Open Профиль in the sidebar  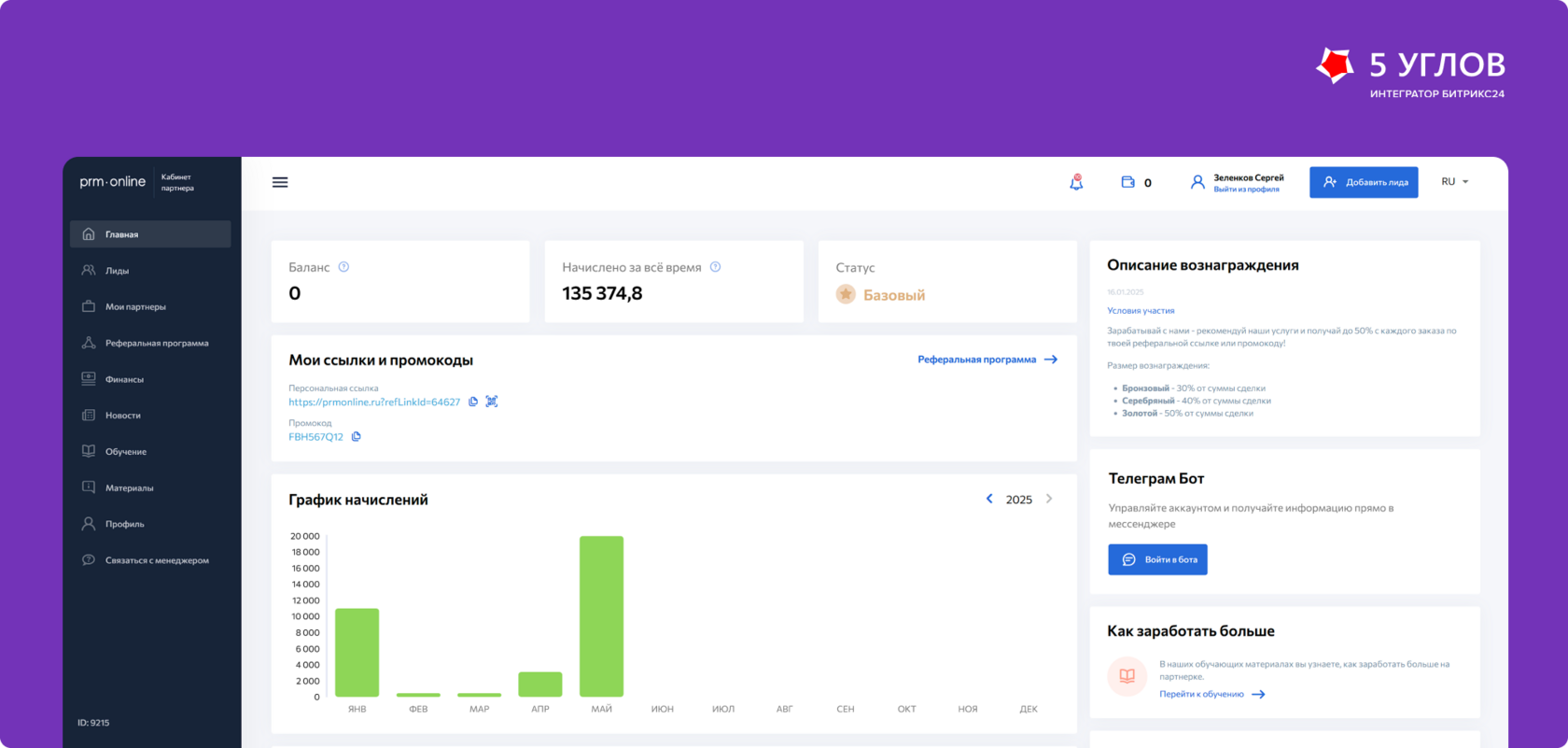click(150, 524)
